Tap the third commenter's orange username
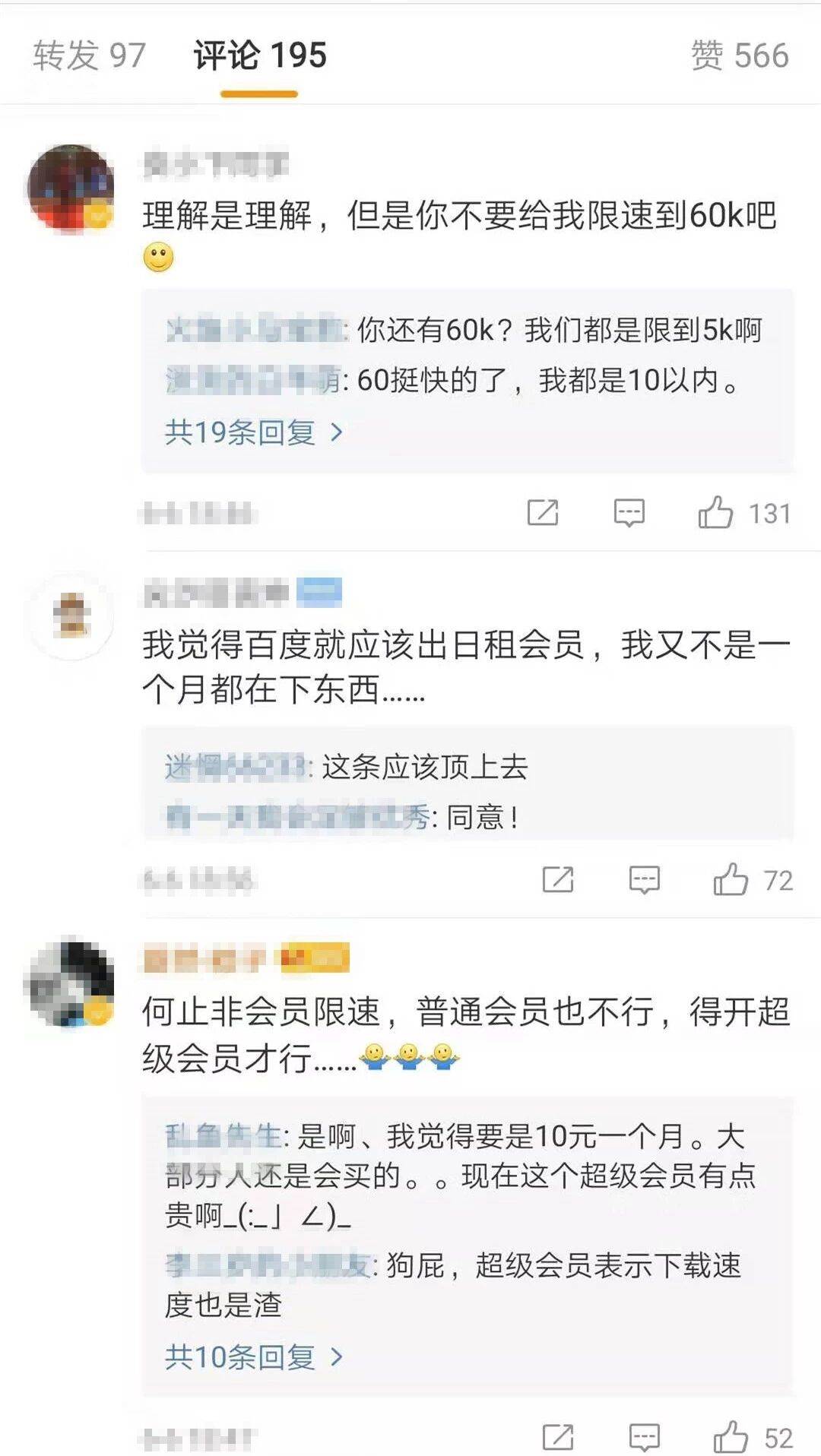The image size is (821, 1456). [204, 959]
